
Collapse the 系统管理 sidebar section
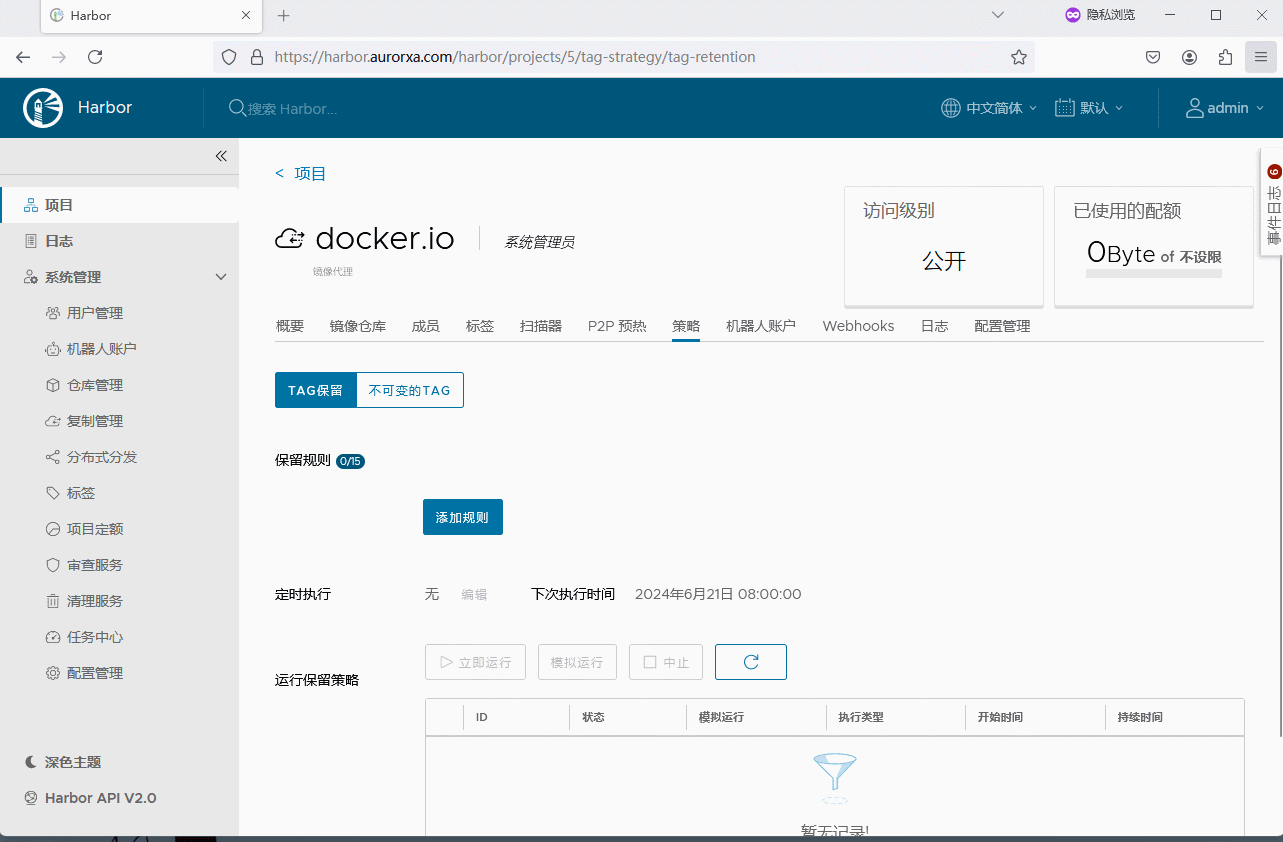[x=221, y=277]
